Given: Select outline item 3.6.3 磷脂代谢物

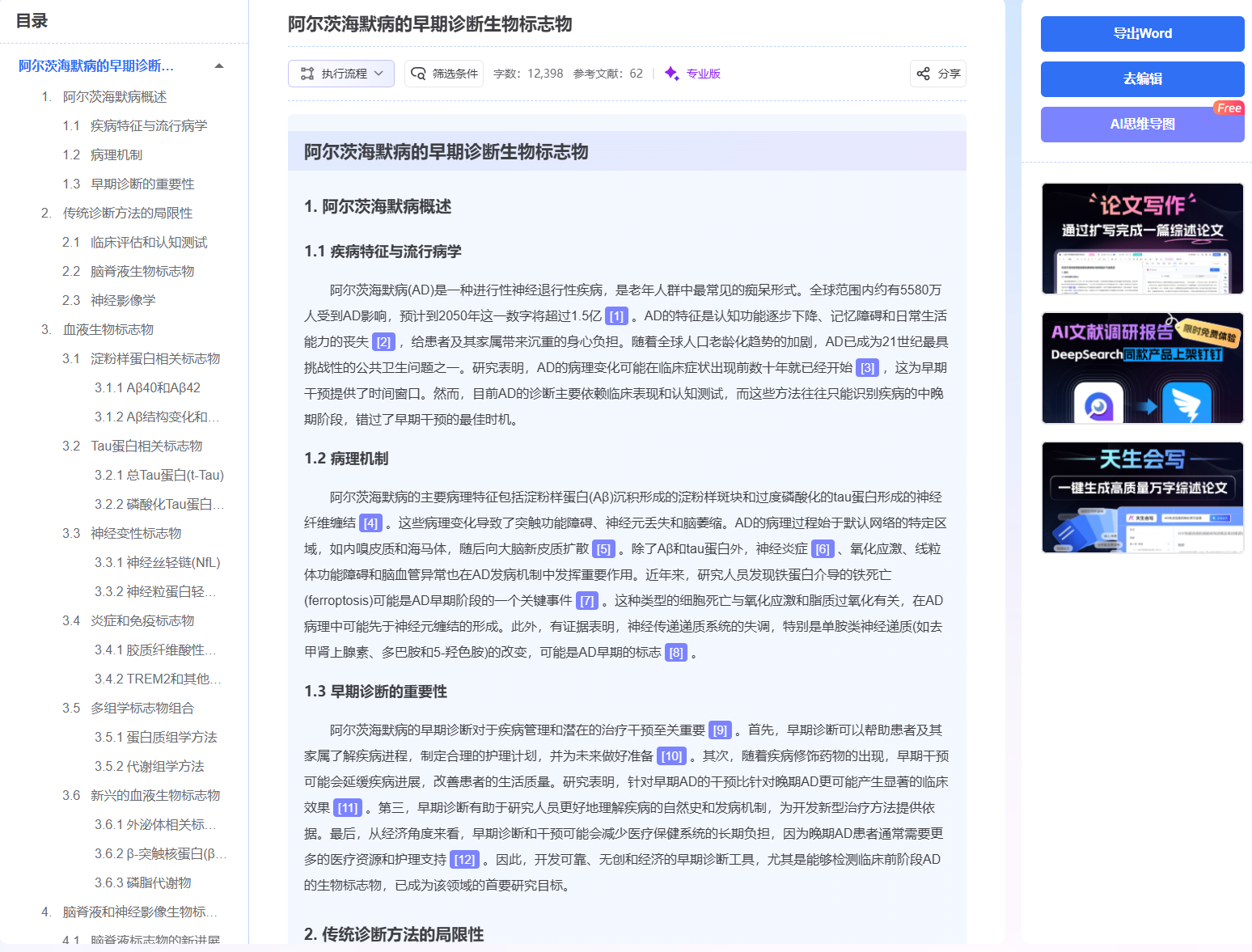Looking at the screenshot, I should pos(142,883).
